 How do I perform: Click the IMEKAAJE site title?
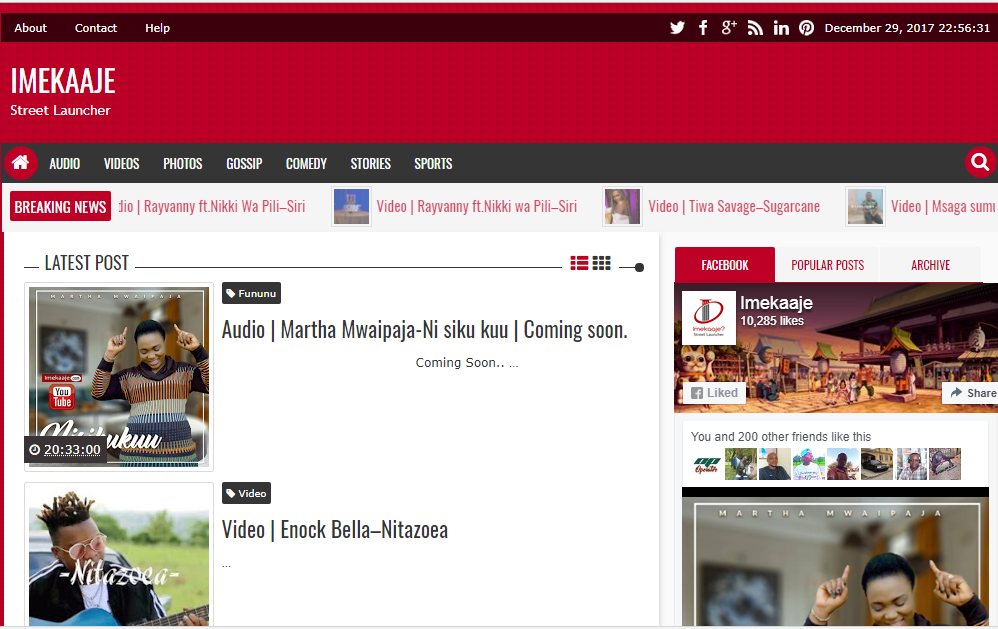click(x=63, y=81)
